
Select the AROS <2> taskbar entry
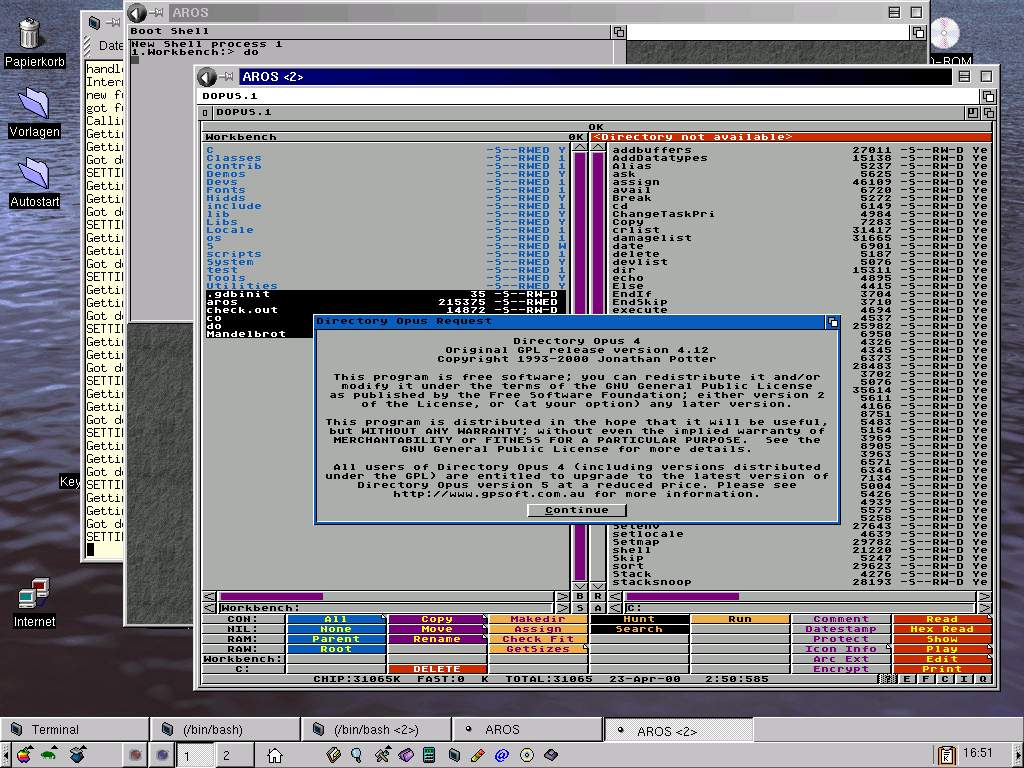pos(679,731)
